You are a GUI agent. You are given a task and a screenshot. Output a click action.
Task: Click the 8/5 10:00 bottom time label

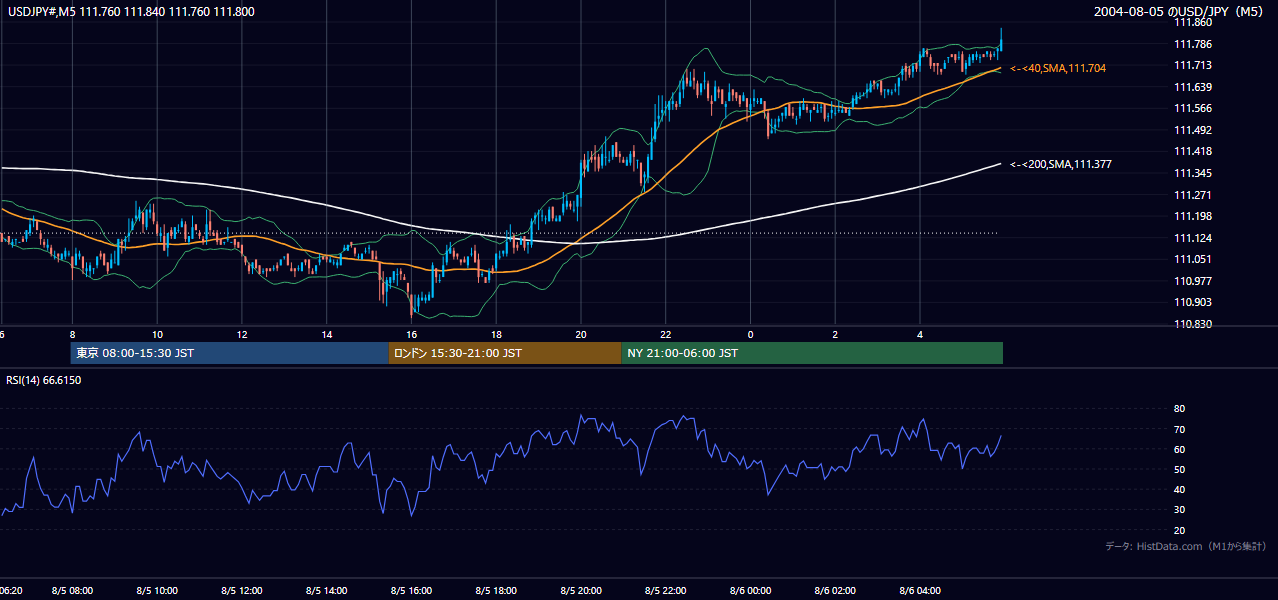(x=157, y=591)
